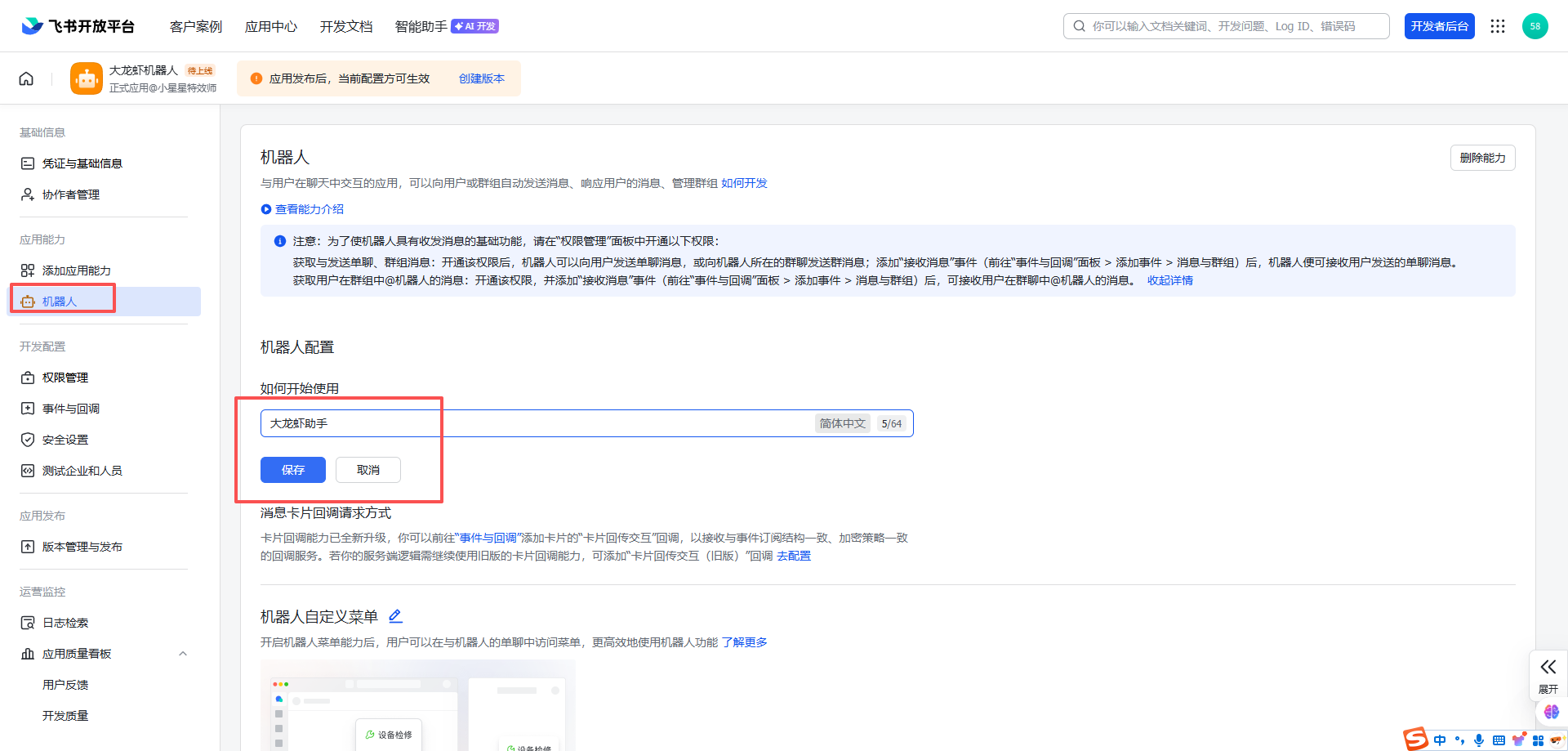Screen dimensions: 1568x751
Task: Open the apps grid icon in top bar
Action: [1497, 26]
